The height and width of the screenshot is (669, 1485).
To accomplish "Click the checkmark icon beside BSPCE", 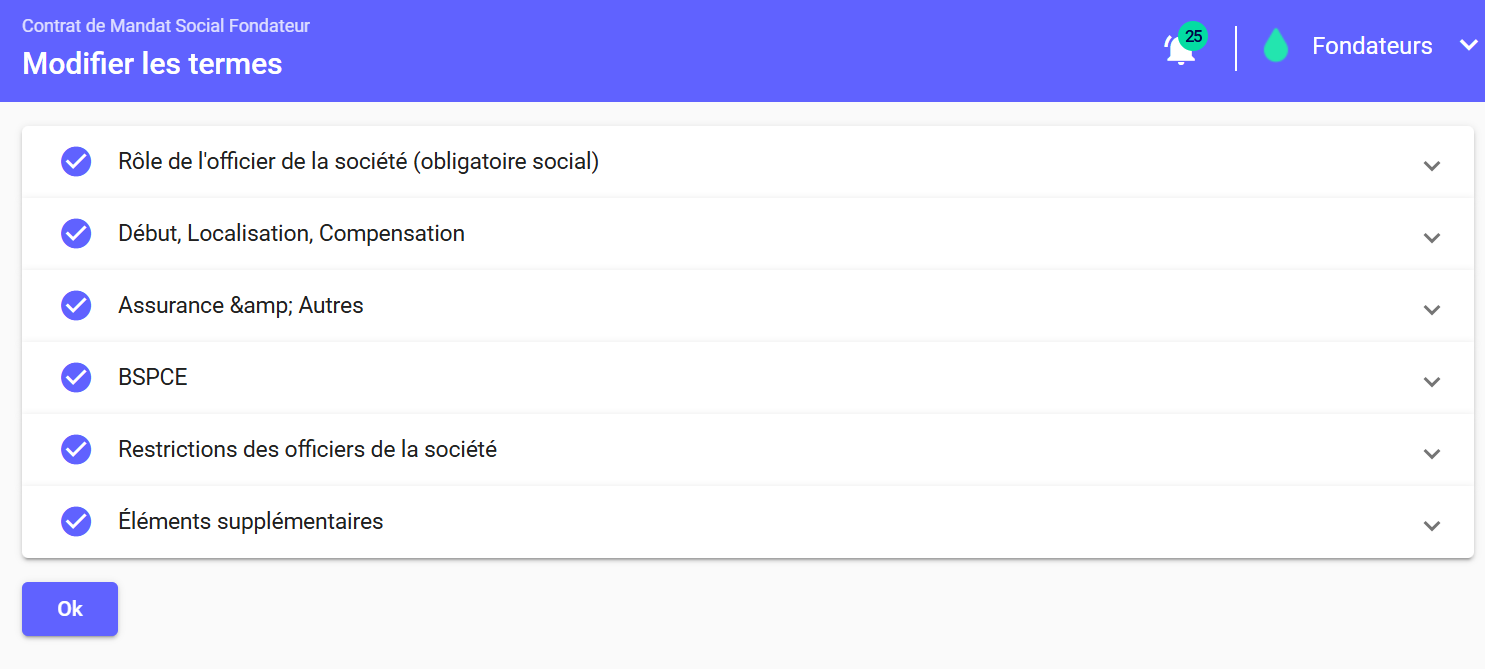I will coord(76,377).
